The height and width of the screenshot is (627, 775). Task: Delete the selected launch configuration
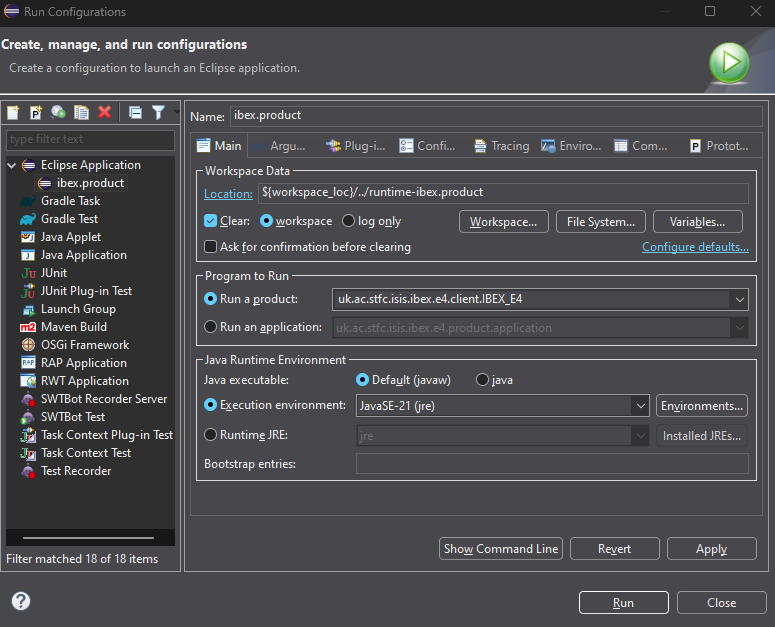point(104,113)
